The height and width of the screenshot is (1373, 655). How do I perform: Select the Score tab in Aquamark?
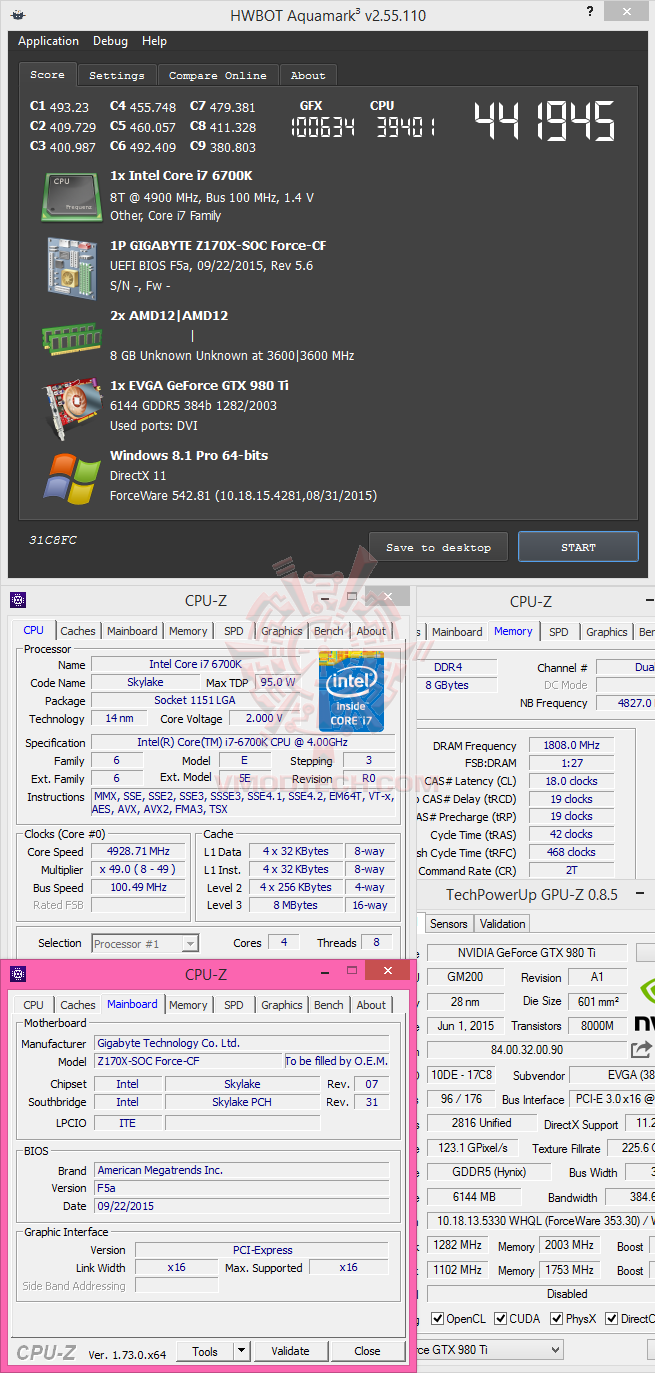coord(47,74)
